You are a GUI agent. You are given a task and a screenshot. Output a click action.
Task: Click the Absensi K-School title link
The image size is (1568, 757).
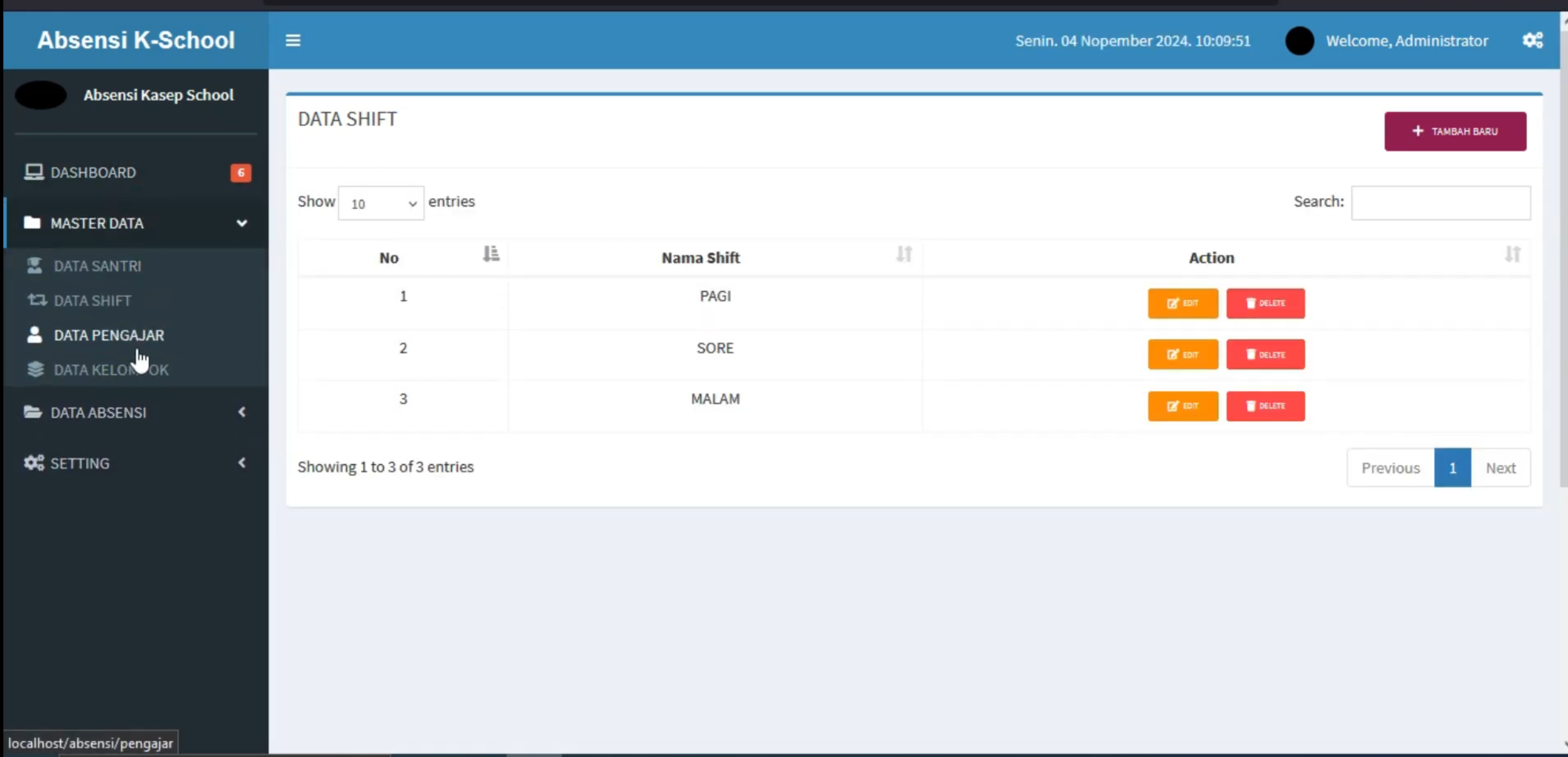(x=136, y=40)
